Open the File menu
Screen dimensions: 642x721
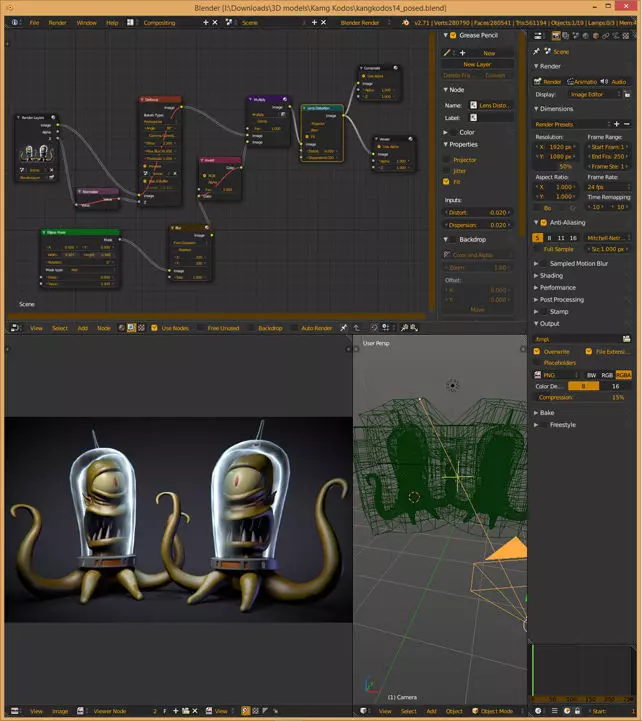click(x=34, y=23)
